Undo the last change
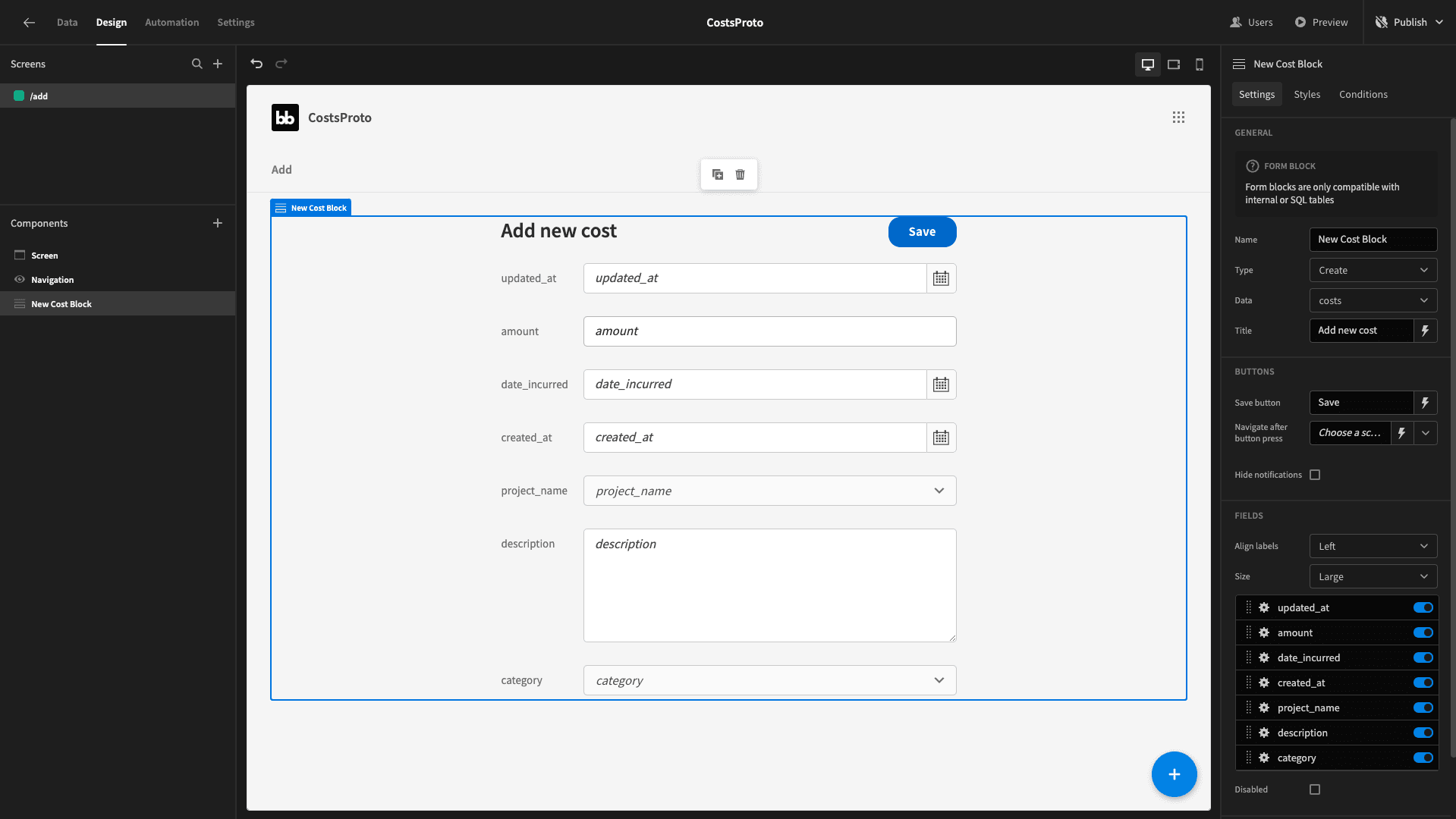Viewport: 1456px width, 819px height. click(x=256, y=64)
